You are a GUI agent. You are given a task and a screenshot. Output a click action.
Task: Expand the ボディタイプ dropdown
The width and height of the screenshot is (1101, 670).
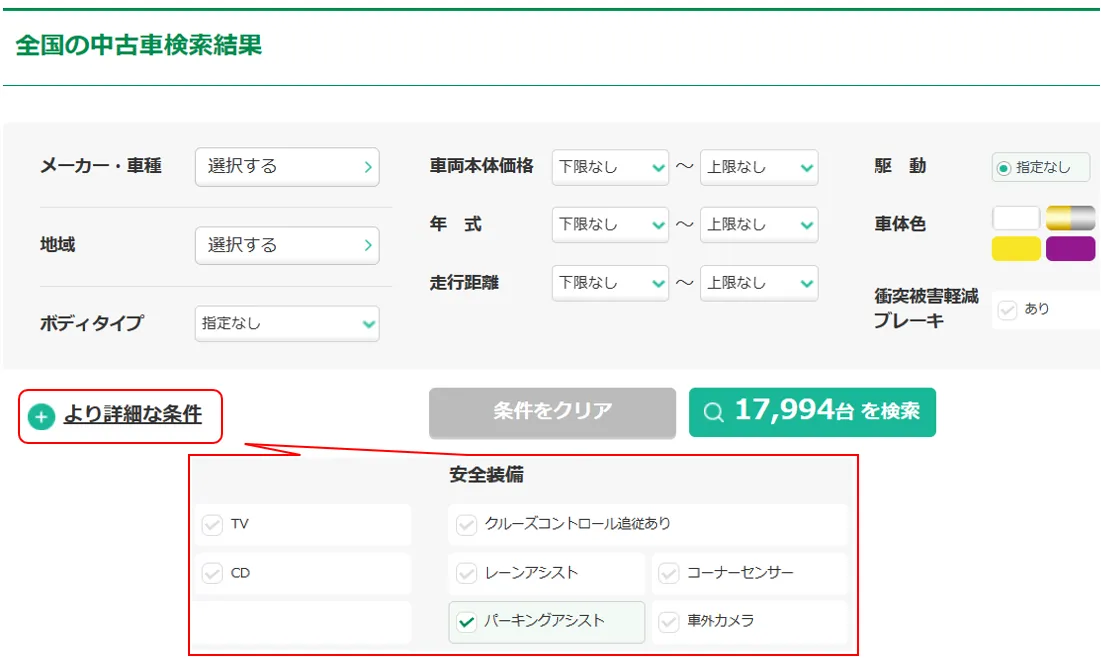click(287, 324)
